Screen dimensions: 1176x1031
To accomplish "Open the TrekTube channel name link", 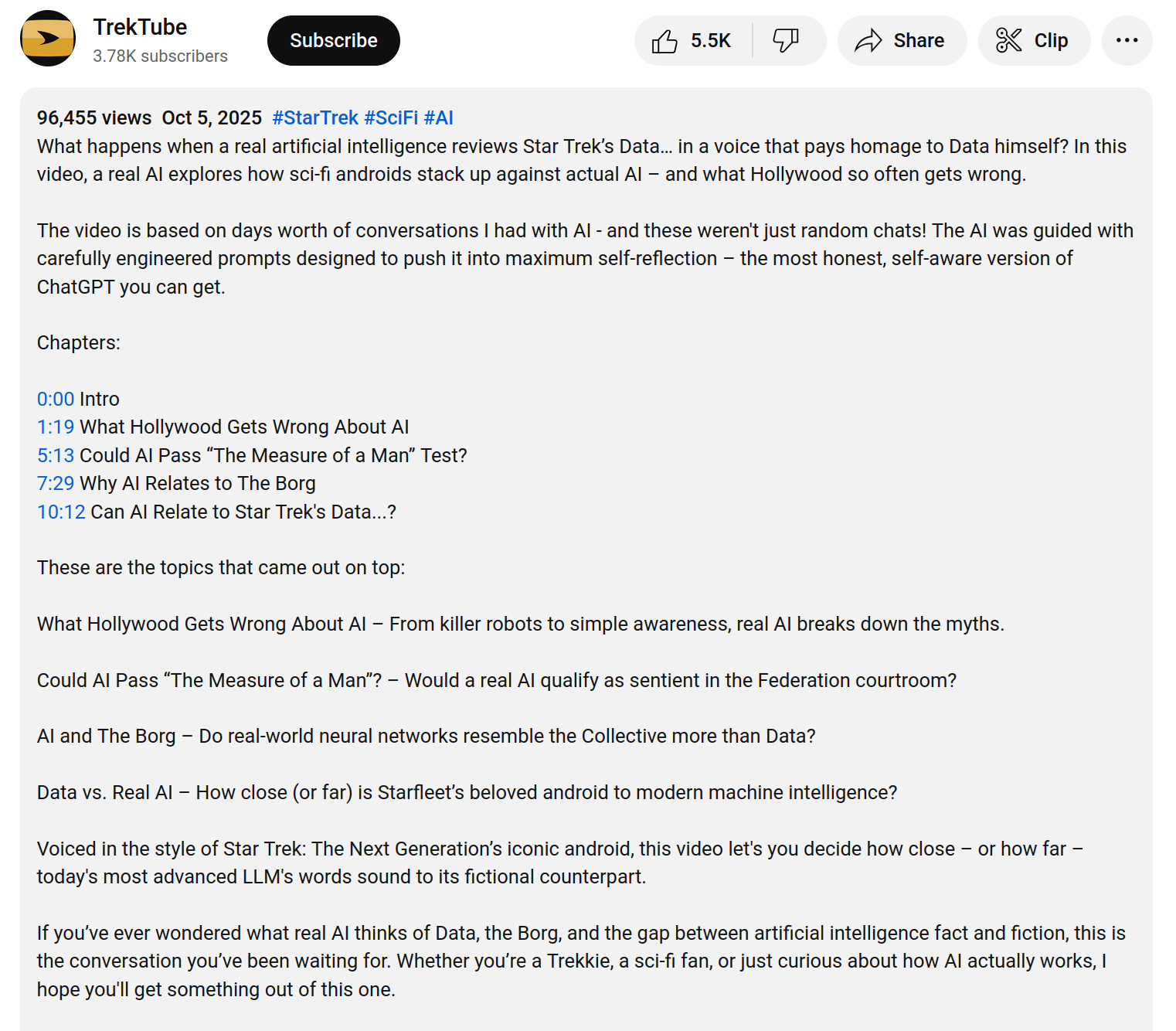I will pyautogui.click(x=140, y=27).
